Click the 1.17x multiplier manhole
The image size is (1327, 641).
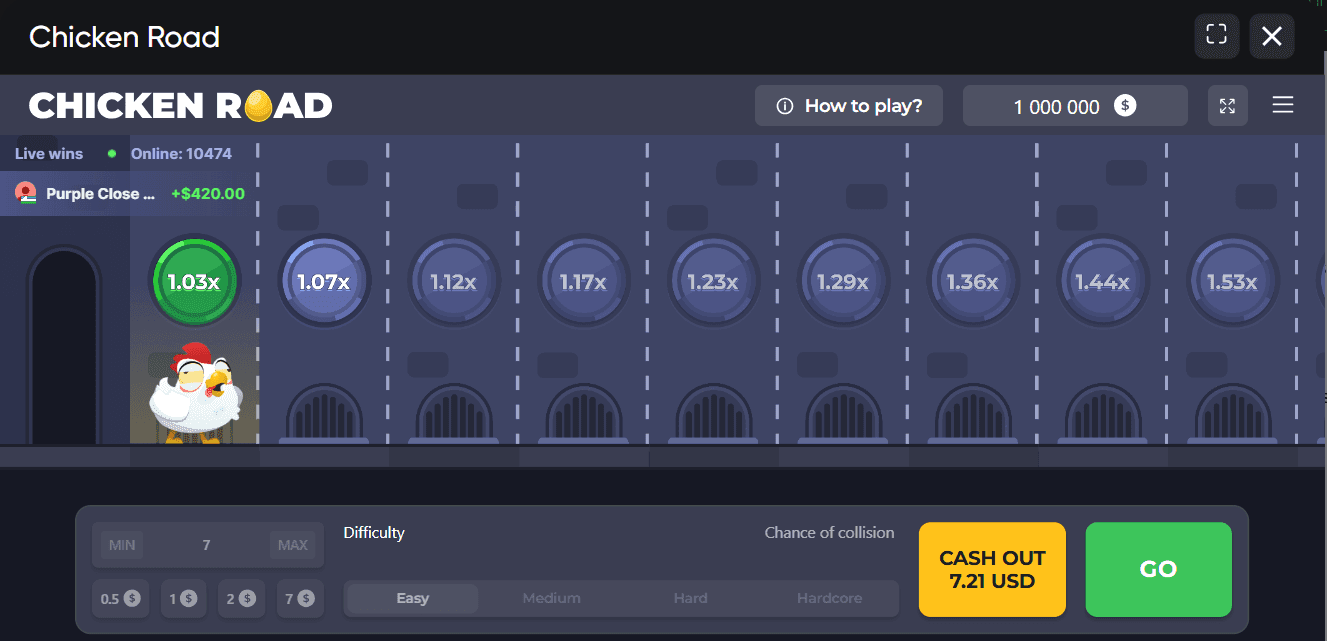(583, 282)
